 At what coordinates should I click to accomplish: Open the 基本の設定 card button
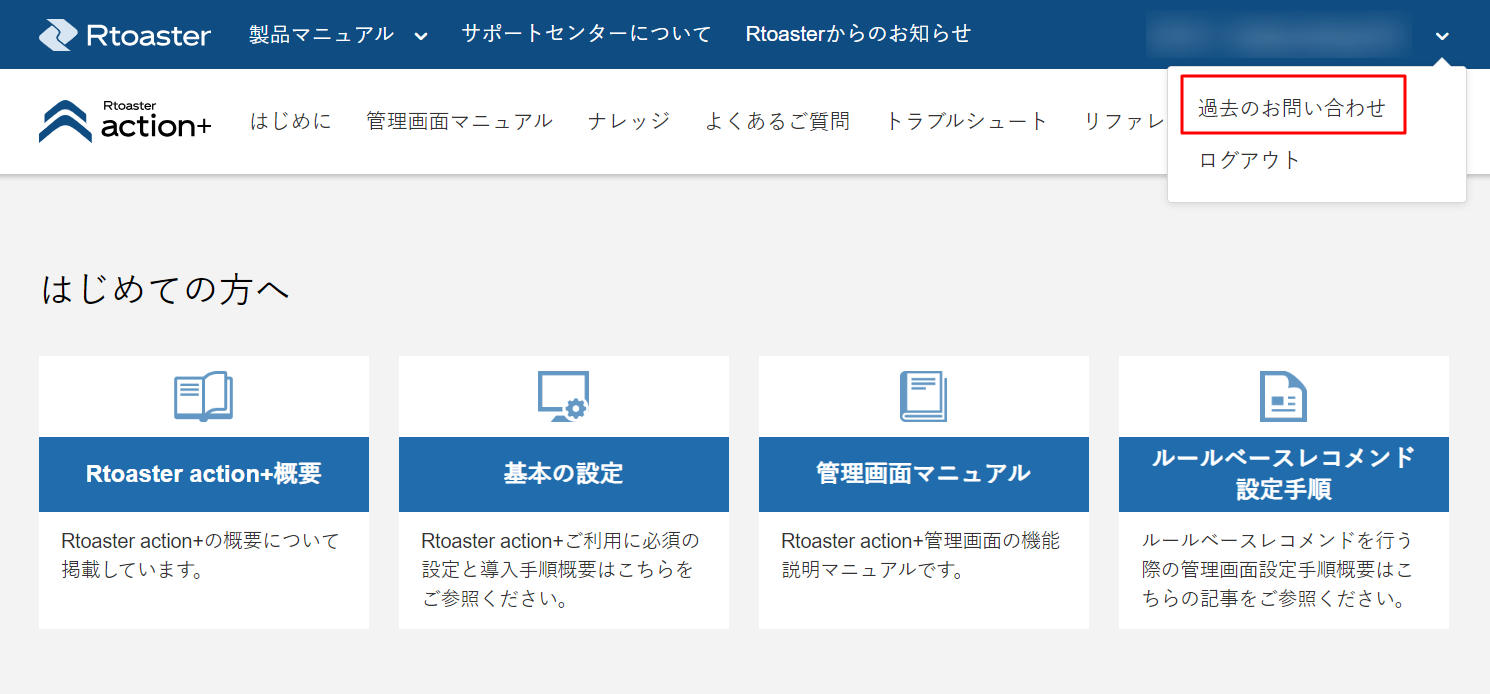click(x=564, y=474)
